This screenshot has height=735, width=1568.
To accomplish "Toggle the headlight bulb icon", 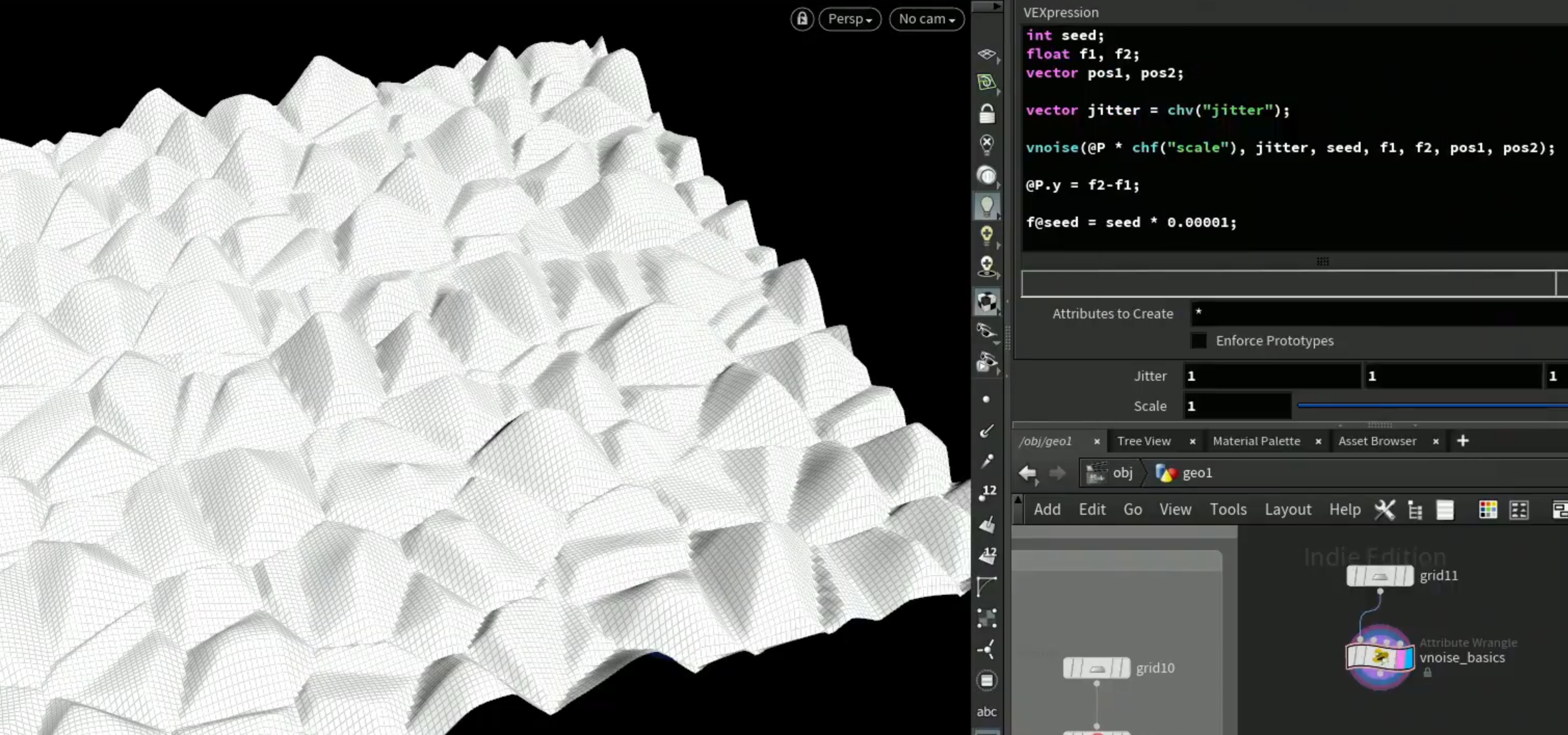I will pyautogui.click(x=987, y=206).
